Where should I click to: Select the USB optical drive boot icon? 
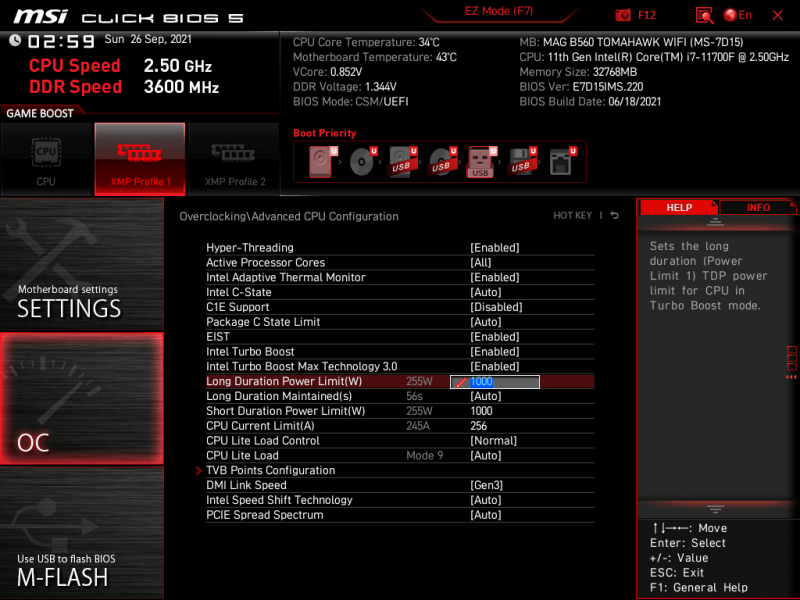coord(442,162)
